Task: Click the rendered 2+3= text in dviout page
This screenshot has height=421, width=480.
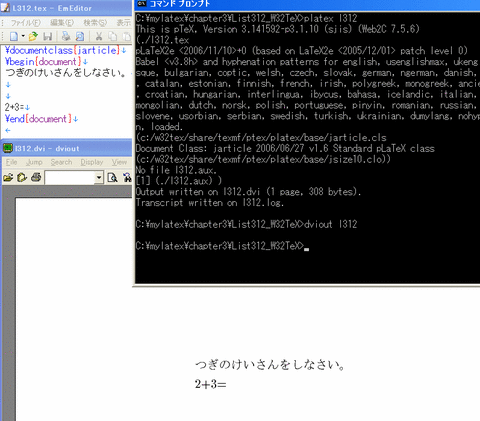Action: 211,384
